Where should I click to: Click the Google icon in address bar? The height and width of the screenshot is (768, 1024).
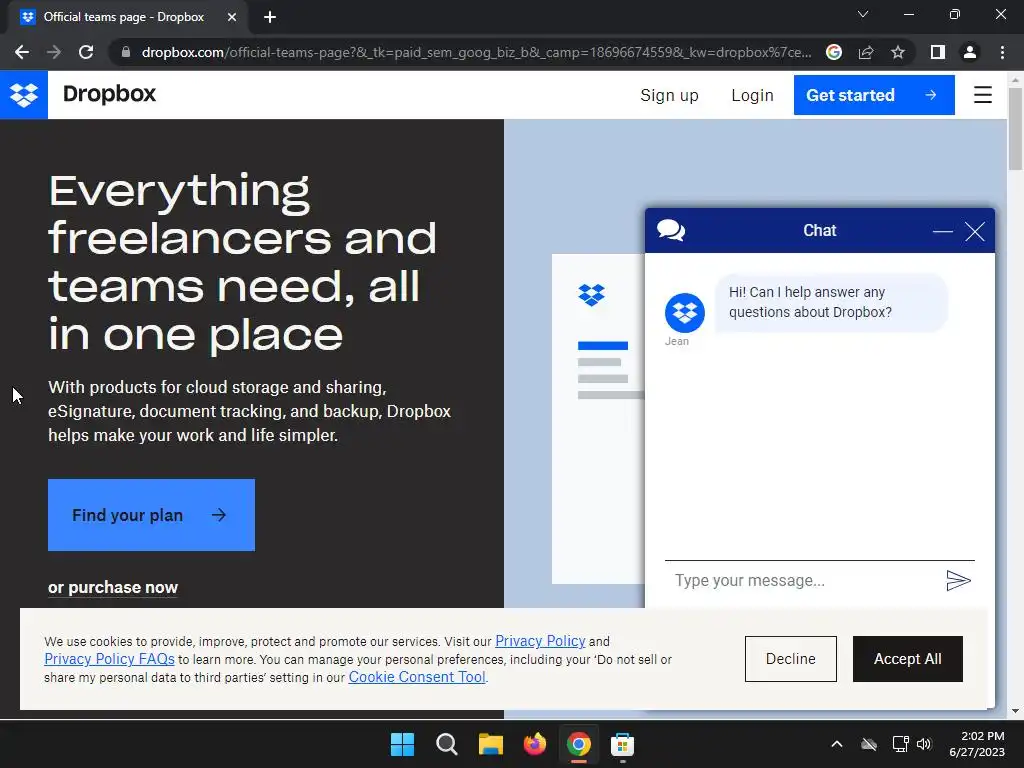tap(833, 52)
